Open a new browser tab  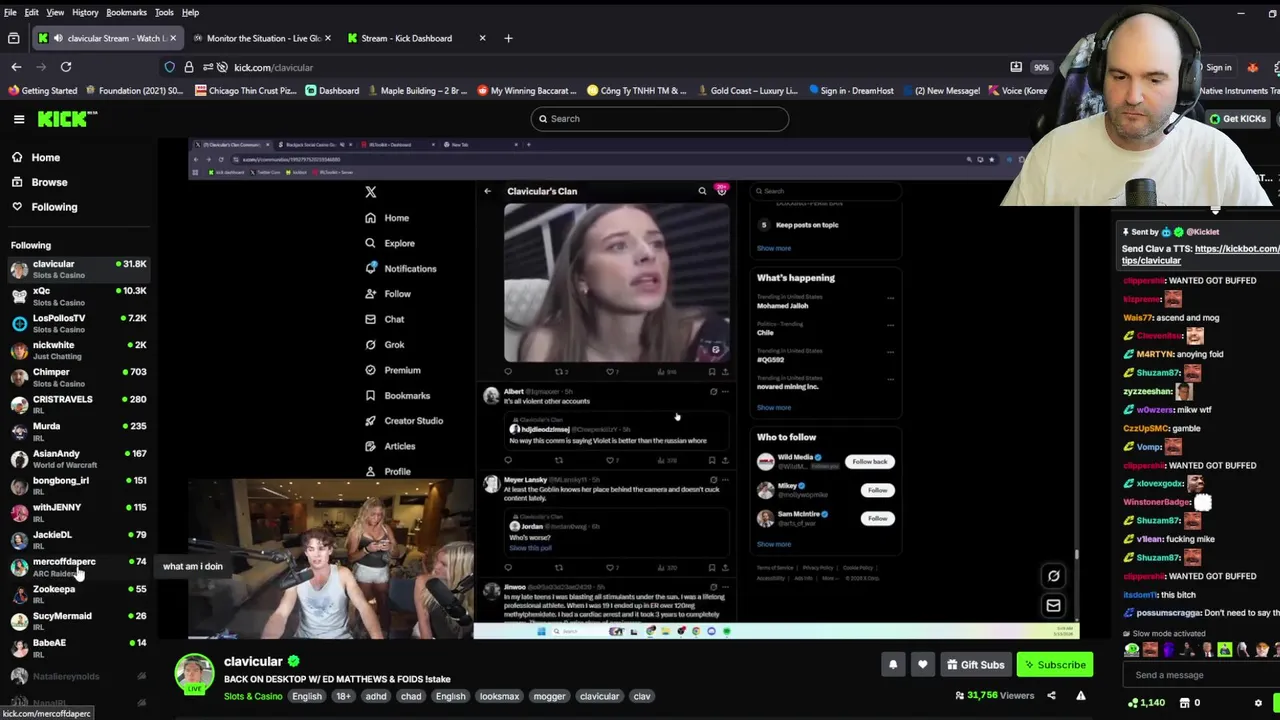pyautogui.click(x=508, y=38)
